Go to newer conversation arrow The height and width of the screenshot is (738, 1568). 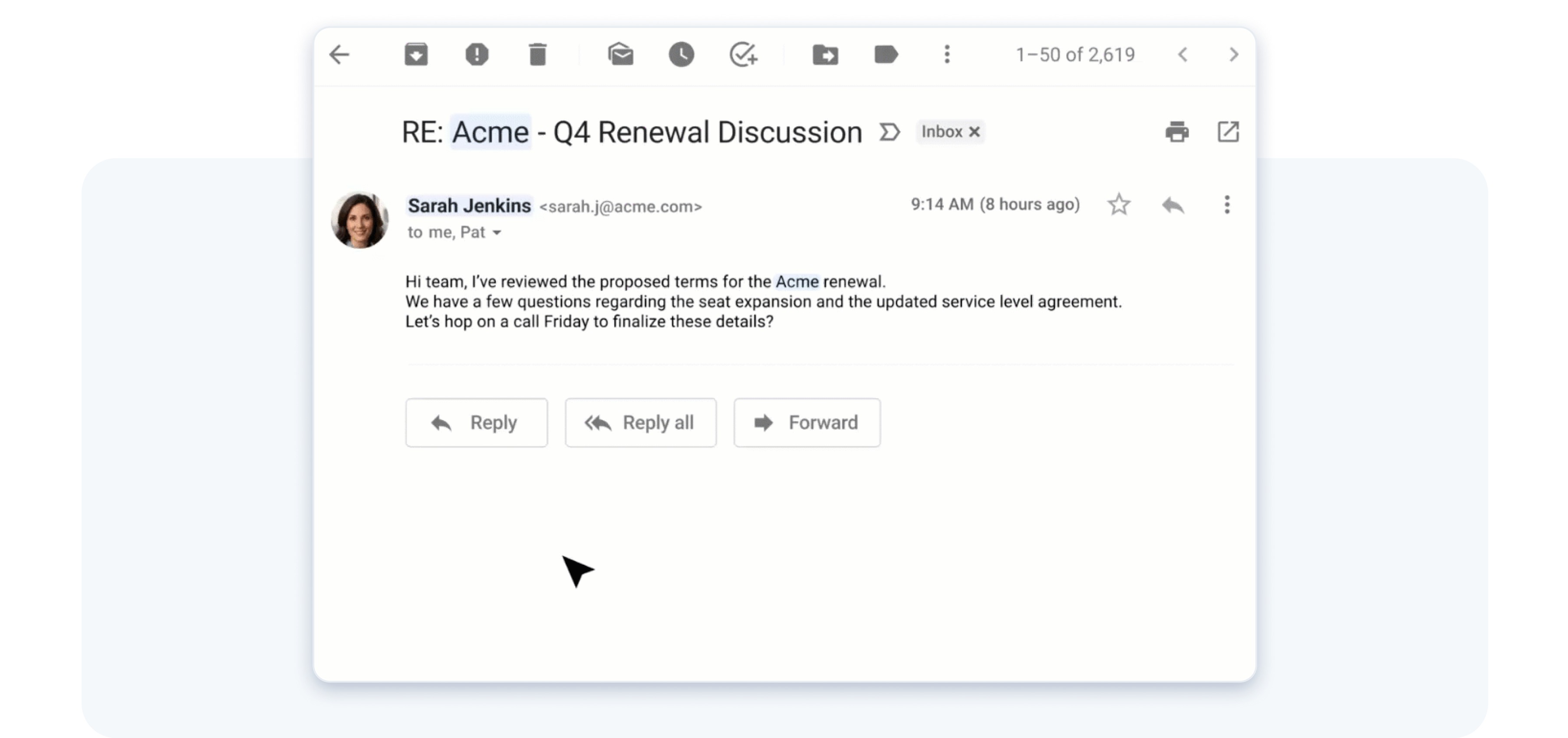pos(1183,55)
